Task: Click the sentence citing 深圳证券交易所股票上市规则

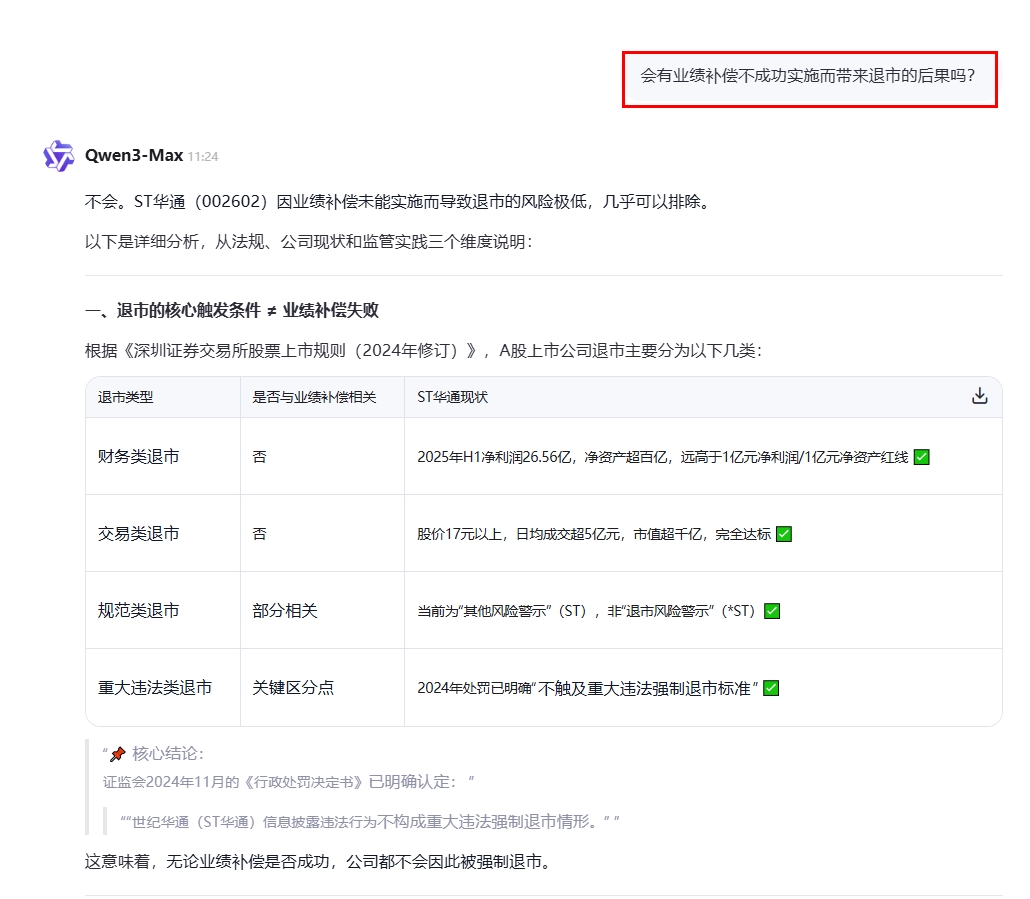Action: (x=424, y=351)
